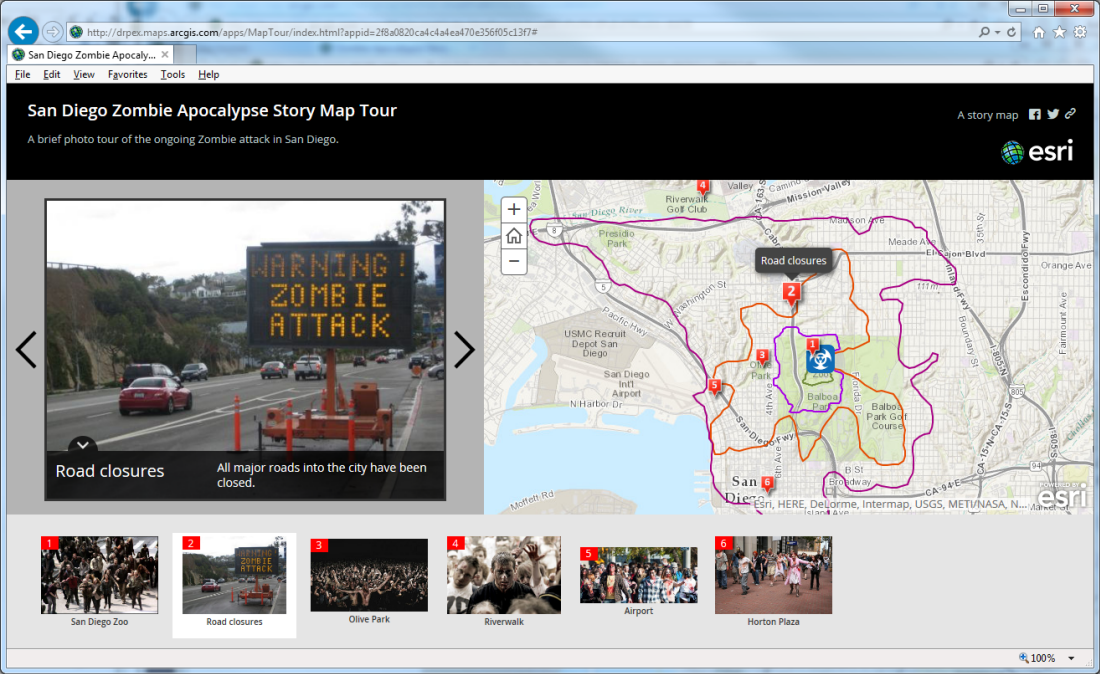Open the File menu
The image size is (1100, 674).
(x=22, y=74)
